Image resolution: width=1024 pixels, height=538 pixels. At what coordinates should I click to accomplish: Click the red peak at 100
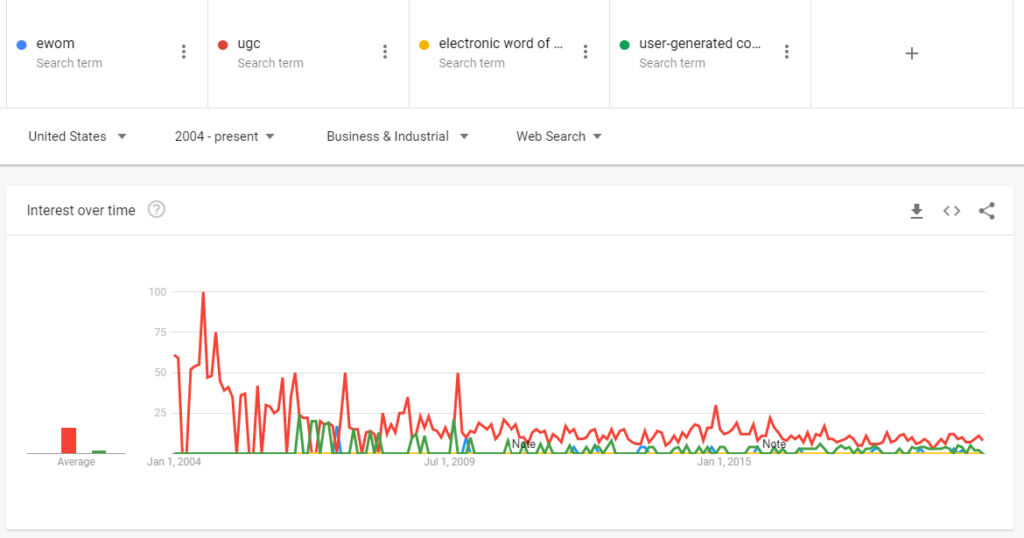(203, 293)
